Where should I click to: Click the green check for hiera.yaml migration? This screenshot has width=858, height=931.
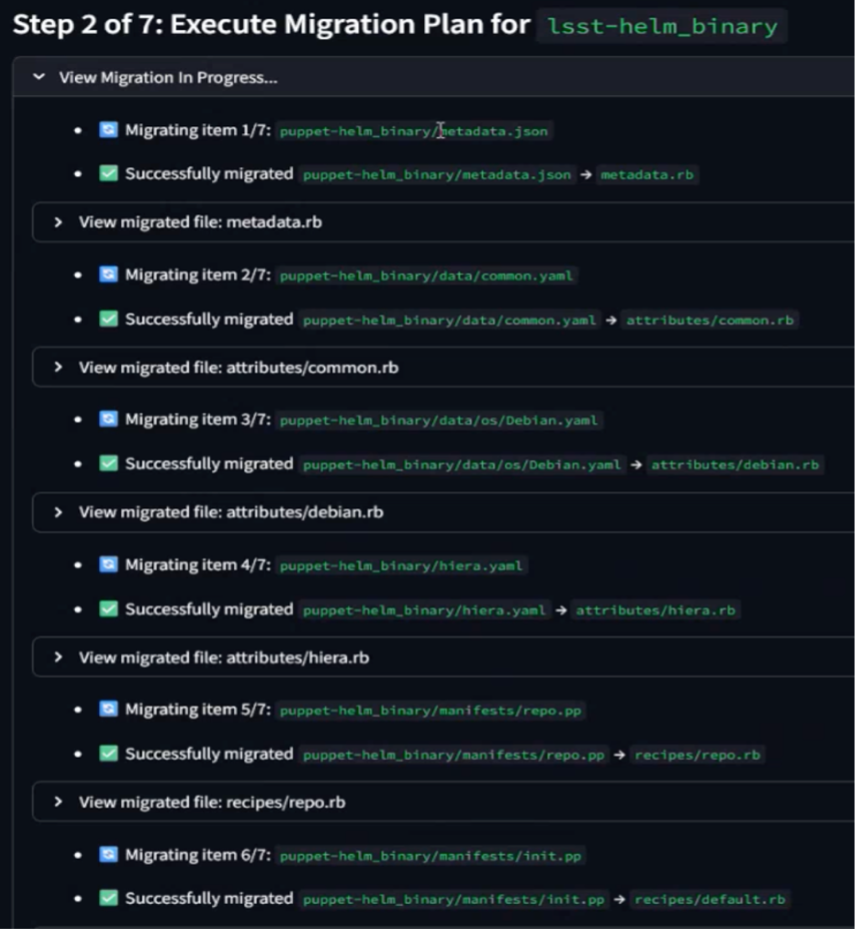pos(108,609)
